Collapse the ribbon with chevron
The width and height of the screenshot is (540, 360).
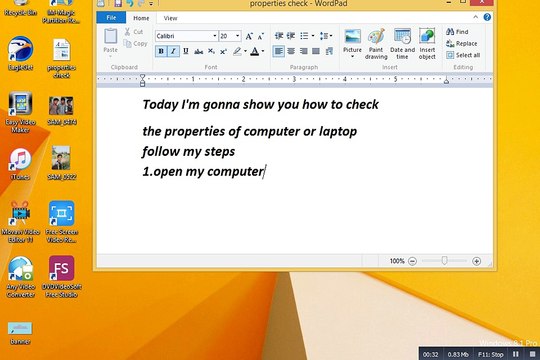point(476,17)
